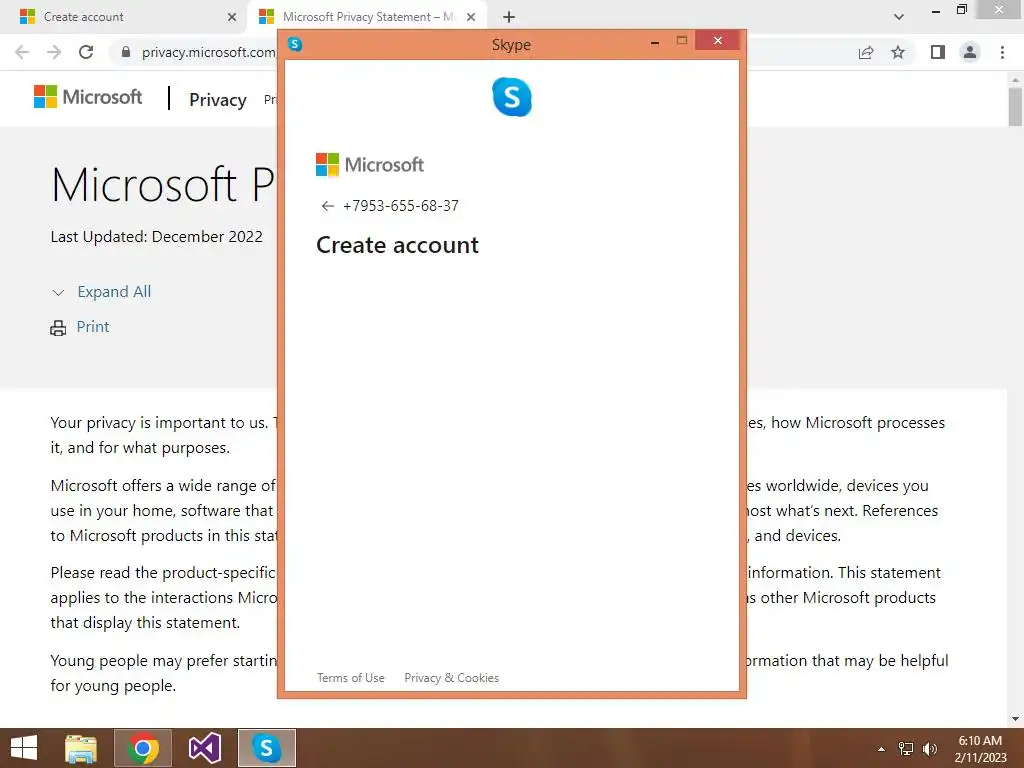The height and width of the screenshot is (768, 1024).
Task: Switch to Chrome from the taskbar
Action: click(x=143, y=748)
